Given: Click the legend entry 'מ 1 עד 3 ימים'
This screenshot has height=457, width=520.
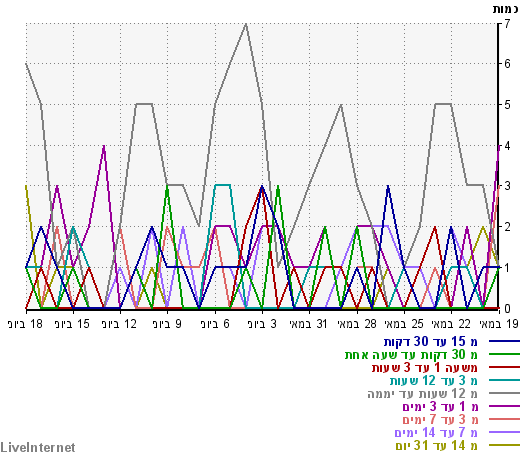Looking at the screenshot, I should 440,407.
